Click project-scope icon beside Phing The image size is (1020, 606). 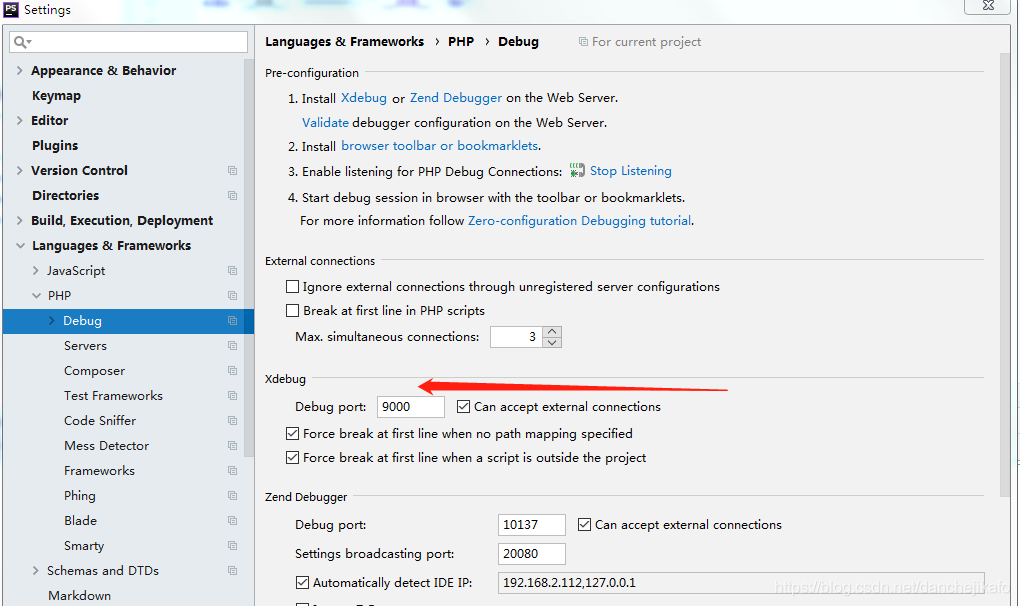232,496
